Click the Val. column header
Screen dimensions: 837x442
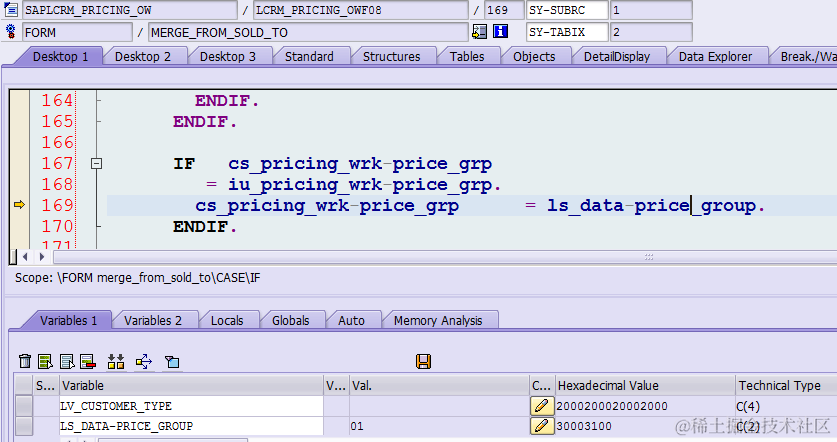point(439,385)
